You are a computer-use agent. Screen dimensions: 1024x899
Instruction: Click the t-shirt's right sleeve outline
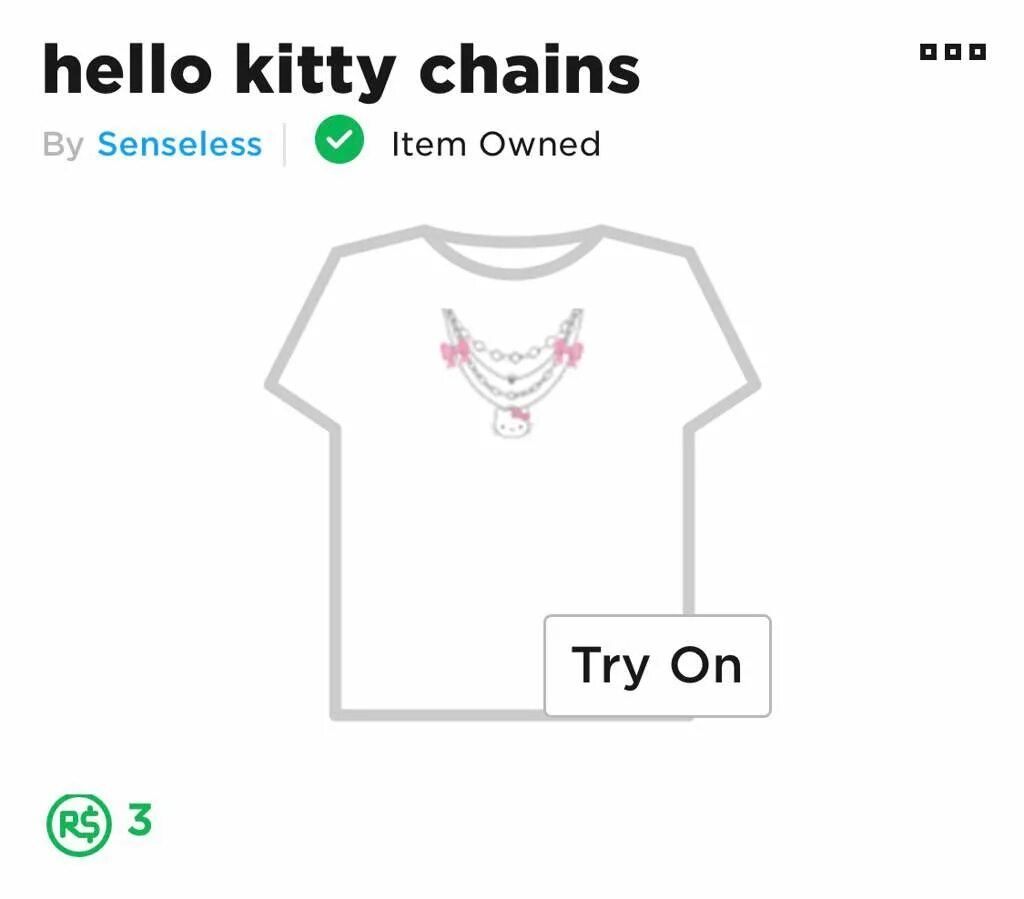point(724,341)
